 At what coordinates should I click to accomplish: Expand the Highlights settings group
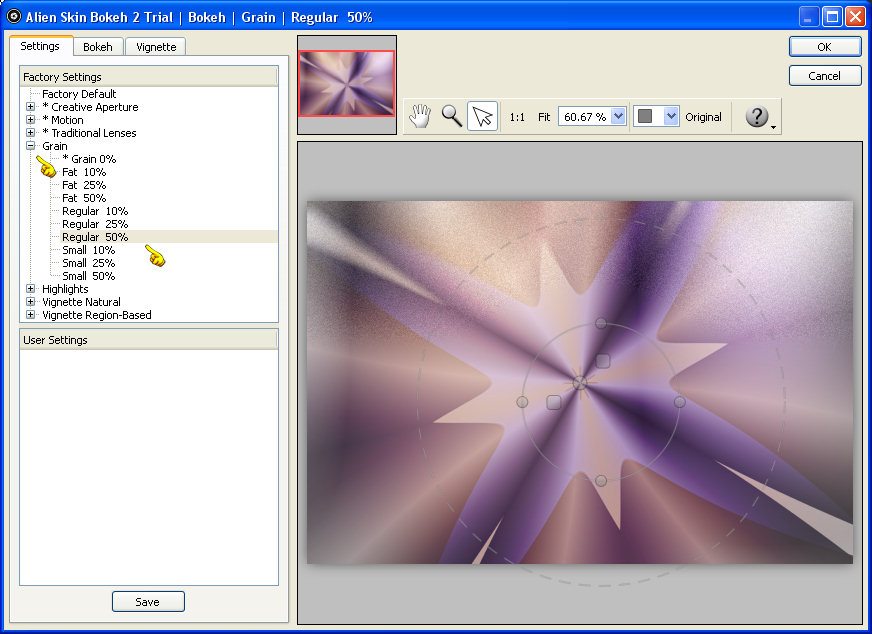click(30, 289)
